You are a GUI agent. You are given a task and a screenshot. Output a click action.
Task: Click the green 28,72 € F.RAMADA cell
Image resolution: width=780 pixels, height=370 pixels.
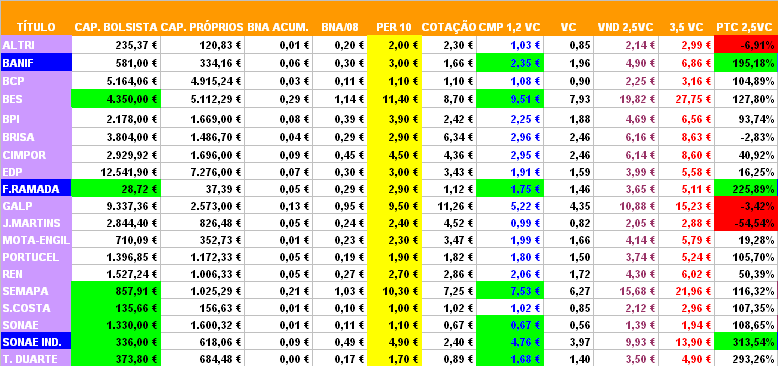(116, 189)
